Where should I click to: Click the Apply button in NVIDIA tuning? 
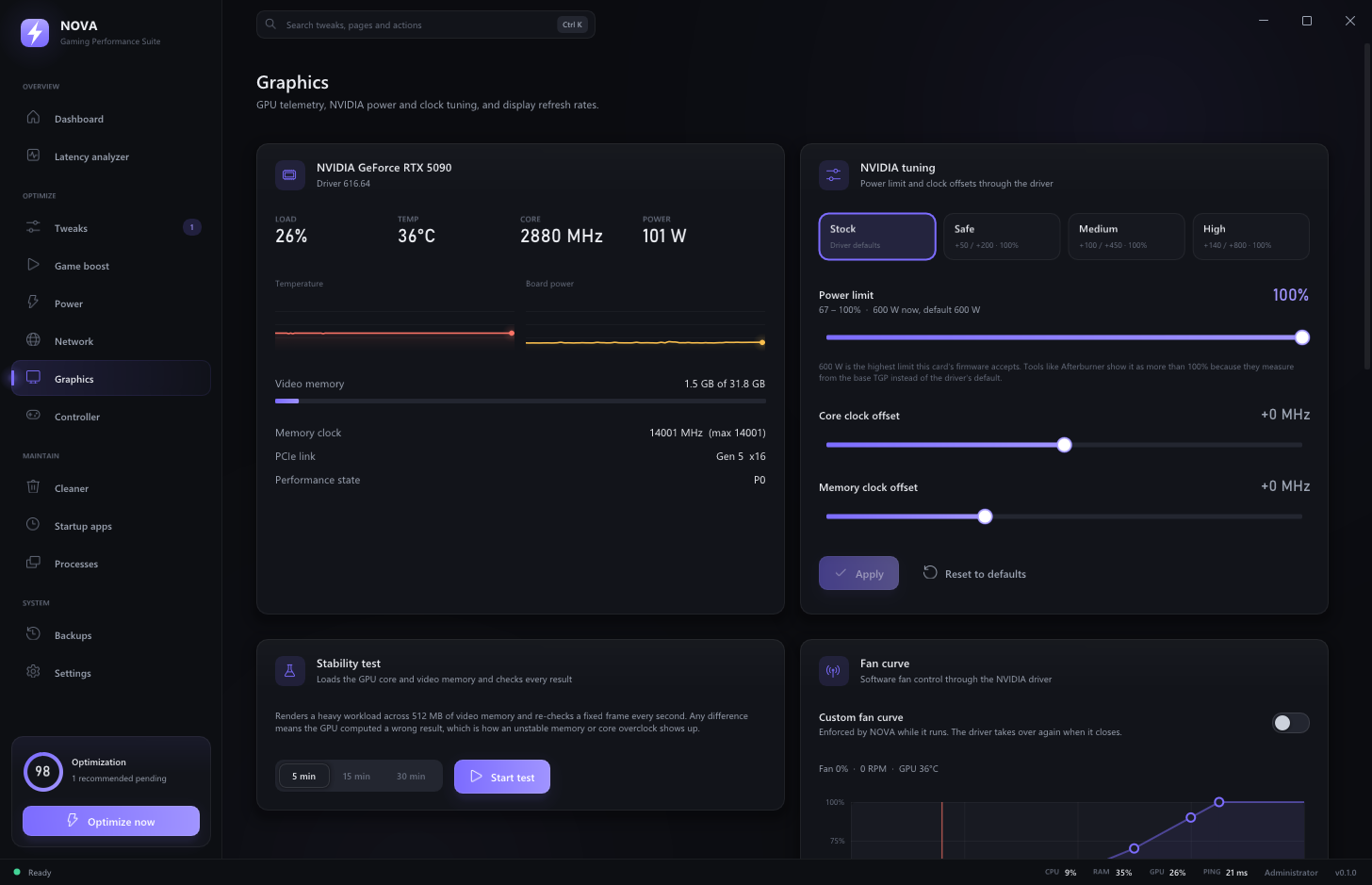pos(858,573)
